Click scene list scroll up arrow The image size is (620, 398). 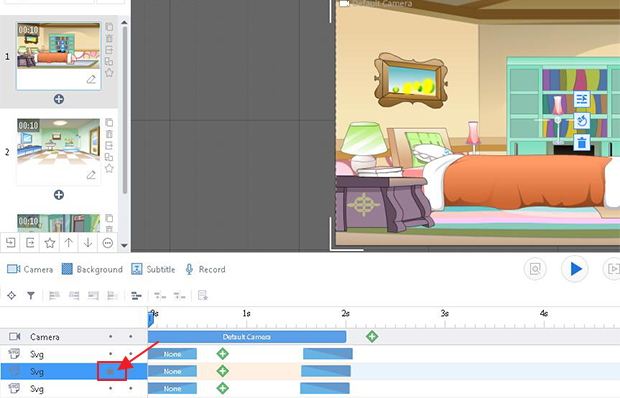pyautogui.click(x=124, y=23)
